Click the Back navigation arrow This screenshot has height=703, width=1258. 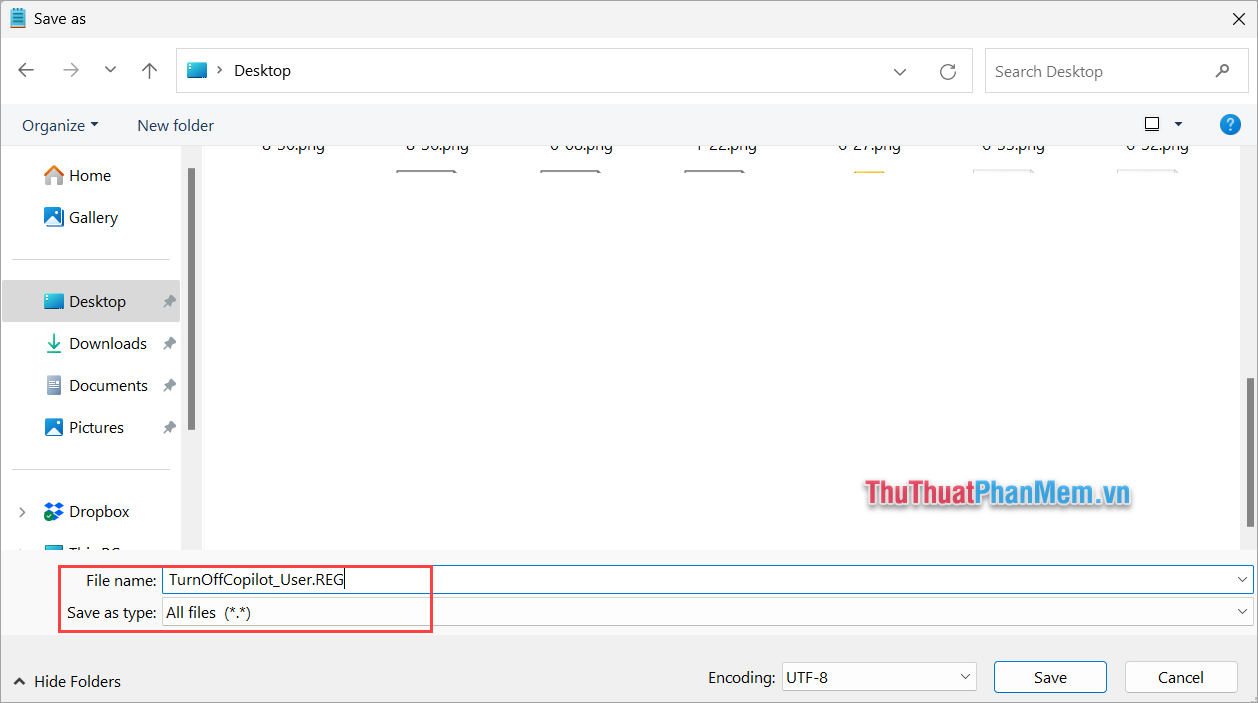point(26,70)
